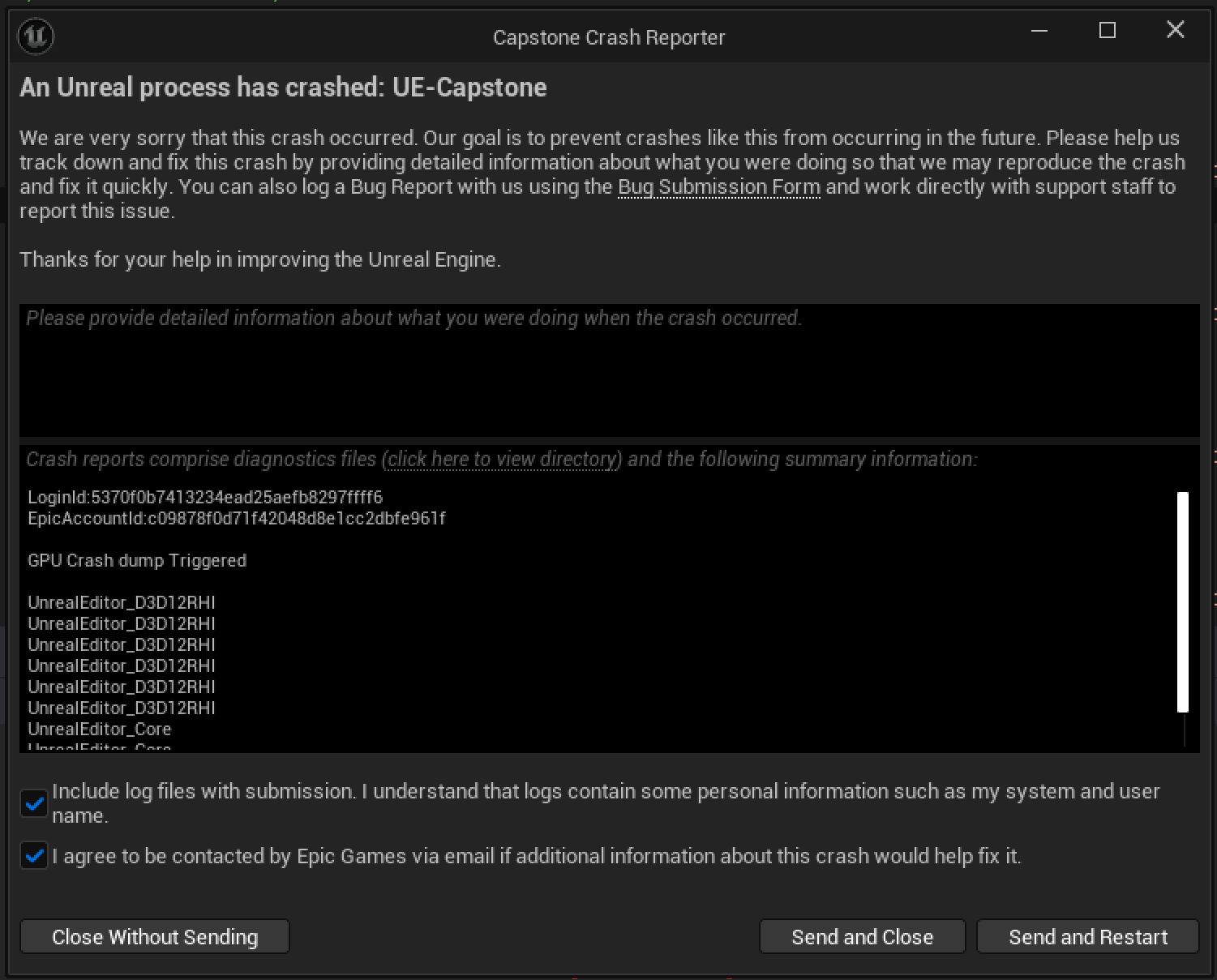Image resolution: width=1217 pixels, height=980 pixels.
Task: Select the fully visible UnrealEditor_Core entry
Action: coord(100,730)
